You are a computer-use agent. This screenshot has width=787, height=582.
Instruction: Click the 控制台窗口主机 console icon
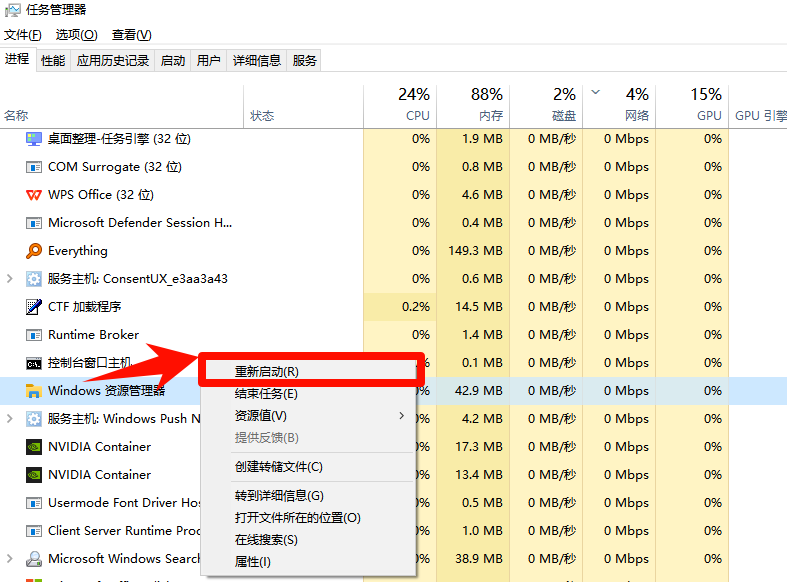tap(34, 363)
